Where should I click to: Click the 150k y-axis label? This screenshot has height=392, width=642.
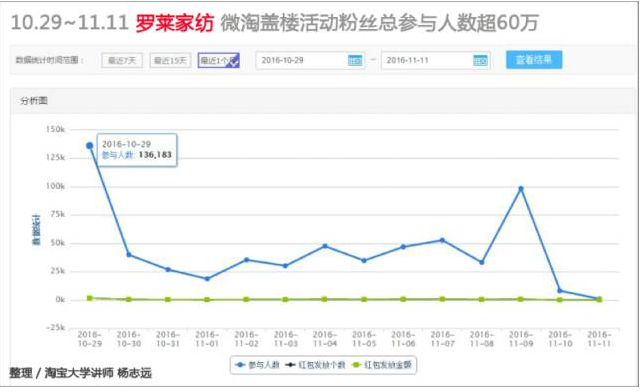point(55,129)
